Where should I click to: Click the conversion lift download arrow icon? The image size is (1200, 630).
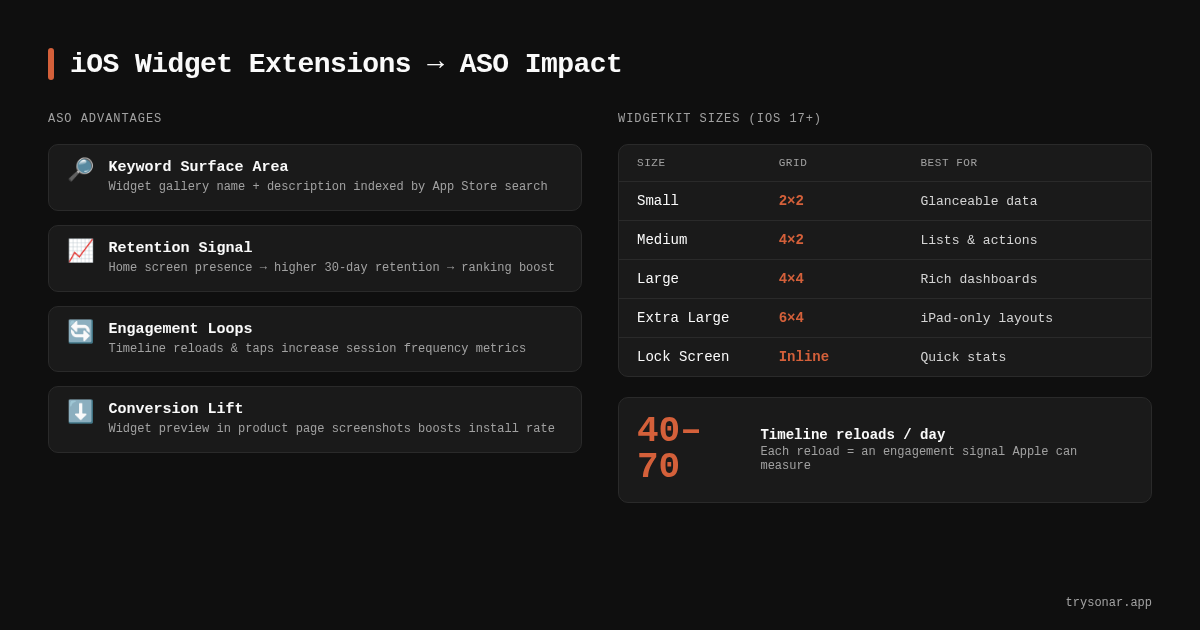[80, 411]
